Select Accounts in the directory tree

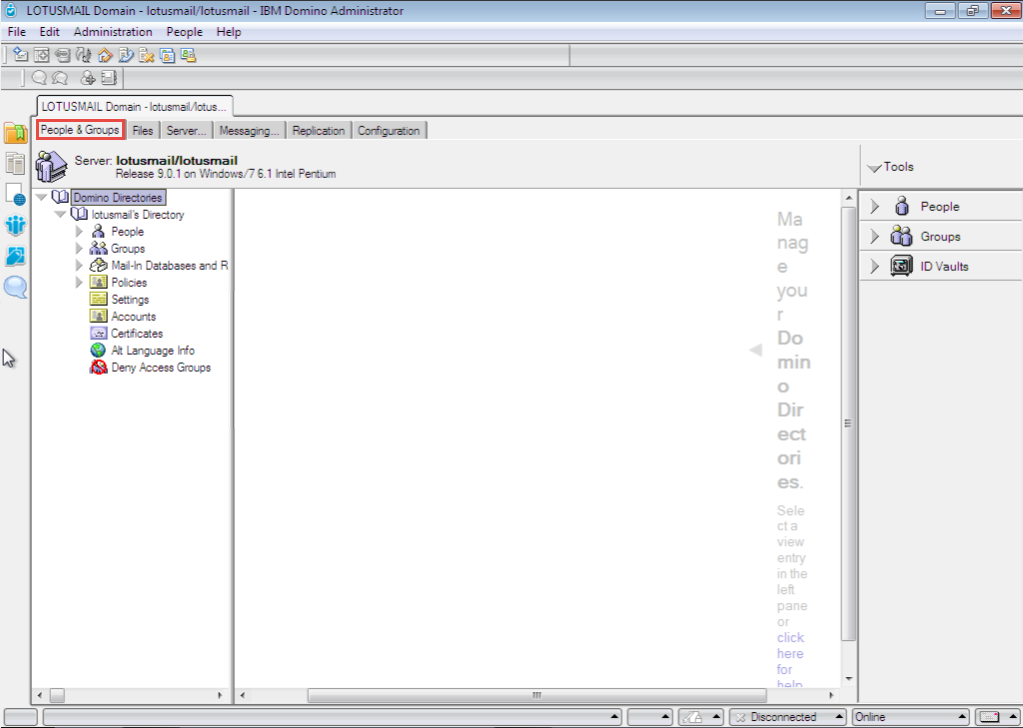coord(133,316)
